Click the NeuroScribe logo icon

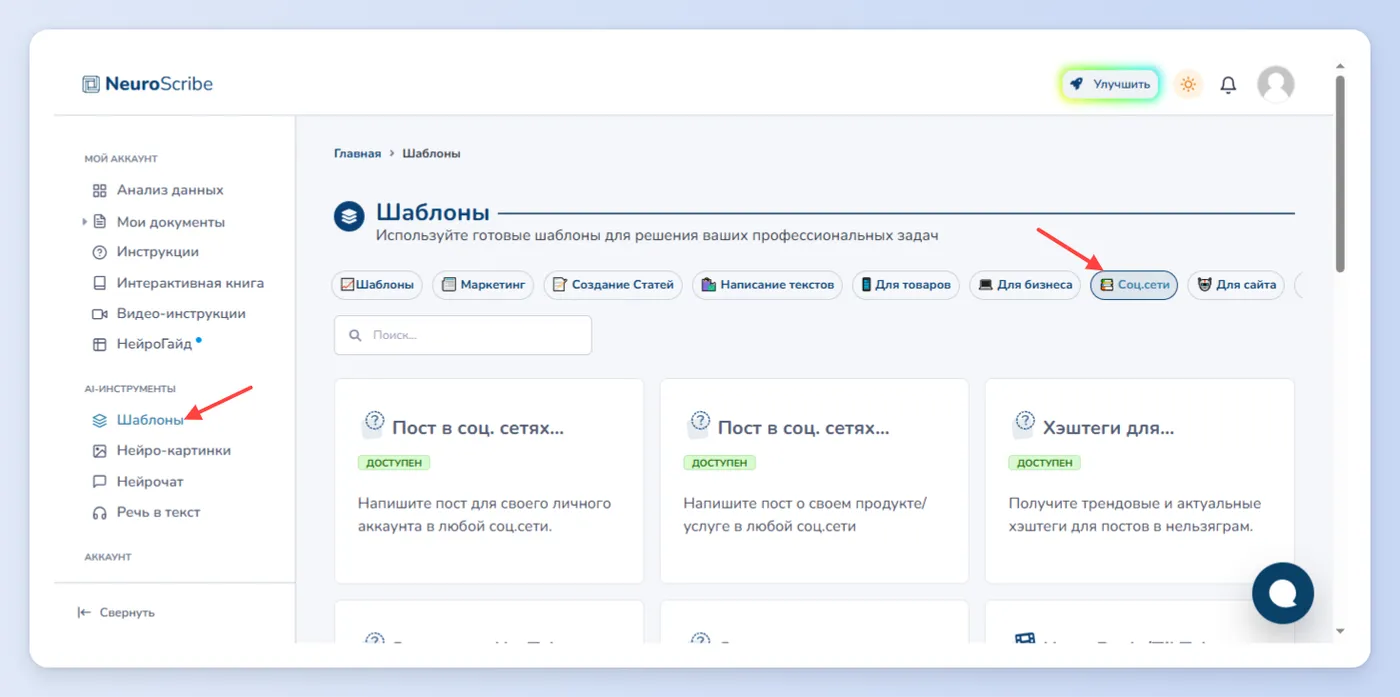(x=91, y=84)
